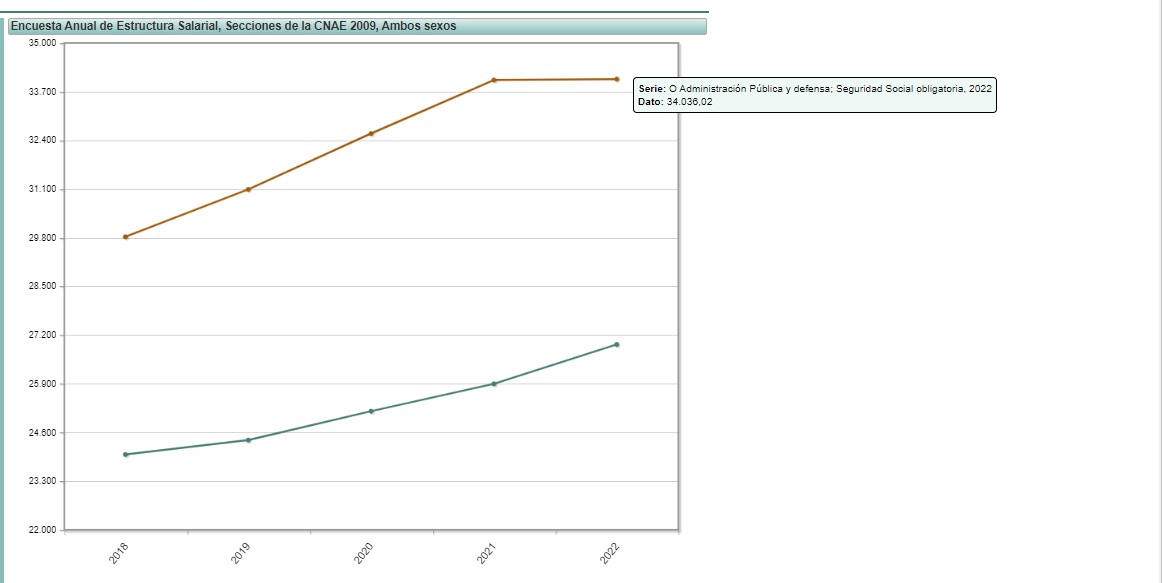Click the 2018 label on the x-axis

tap(119, 554)
